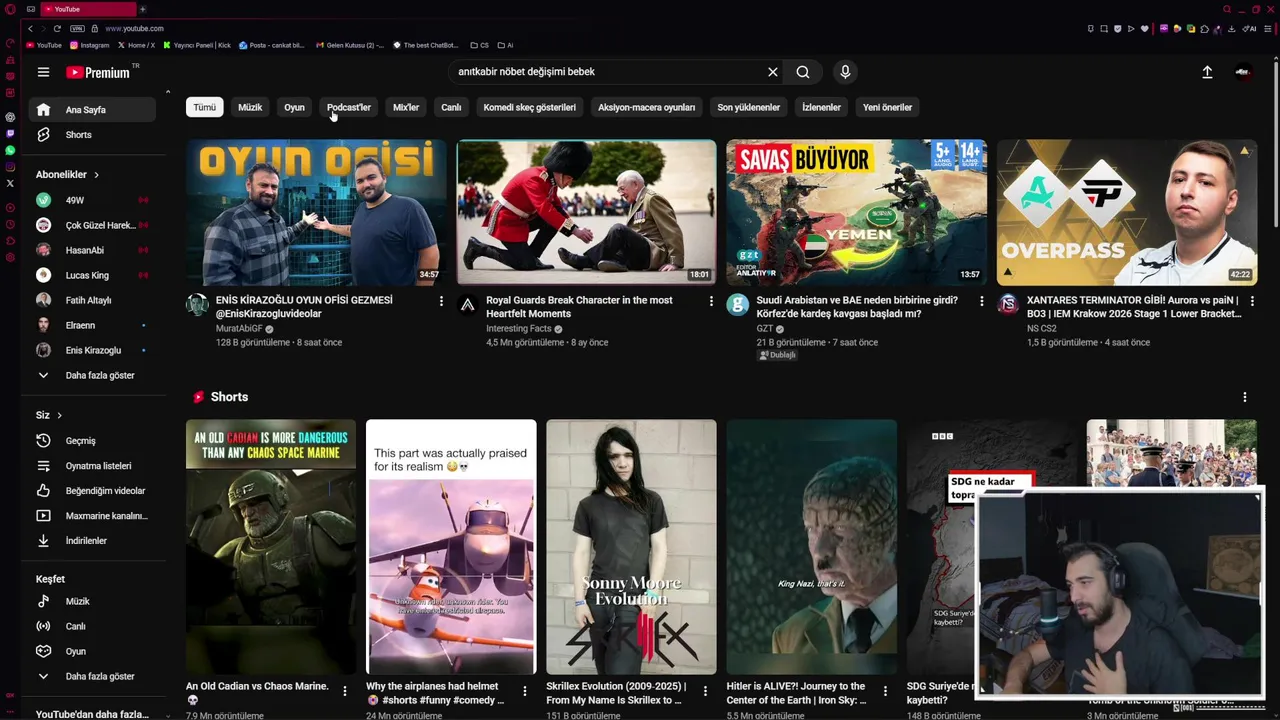Open options for Old Cadian short
The image size is (1280, 720).
pos(345,691)
